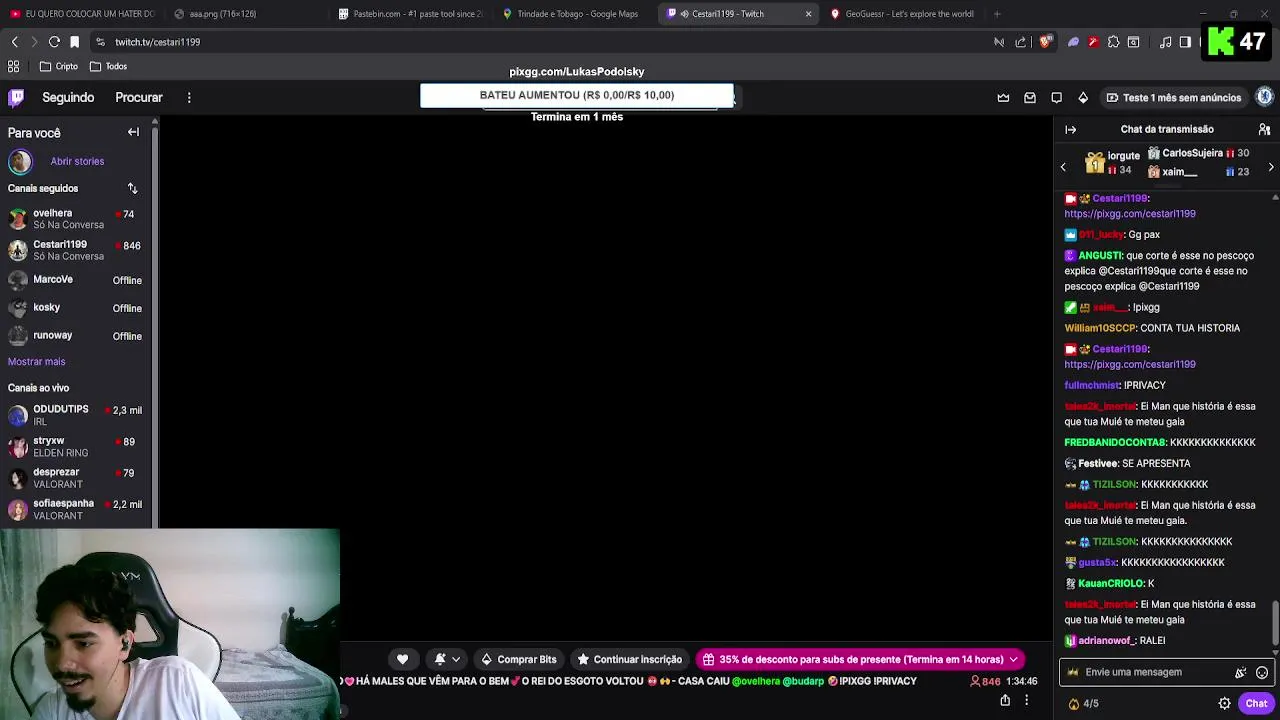Viewport: 1280px width, 720px height.
Task: Open the emote picker smiley icon
Action: [x=1262, y=673]
